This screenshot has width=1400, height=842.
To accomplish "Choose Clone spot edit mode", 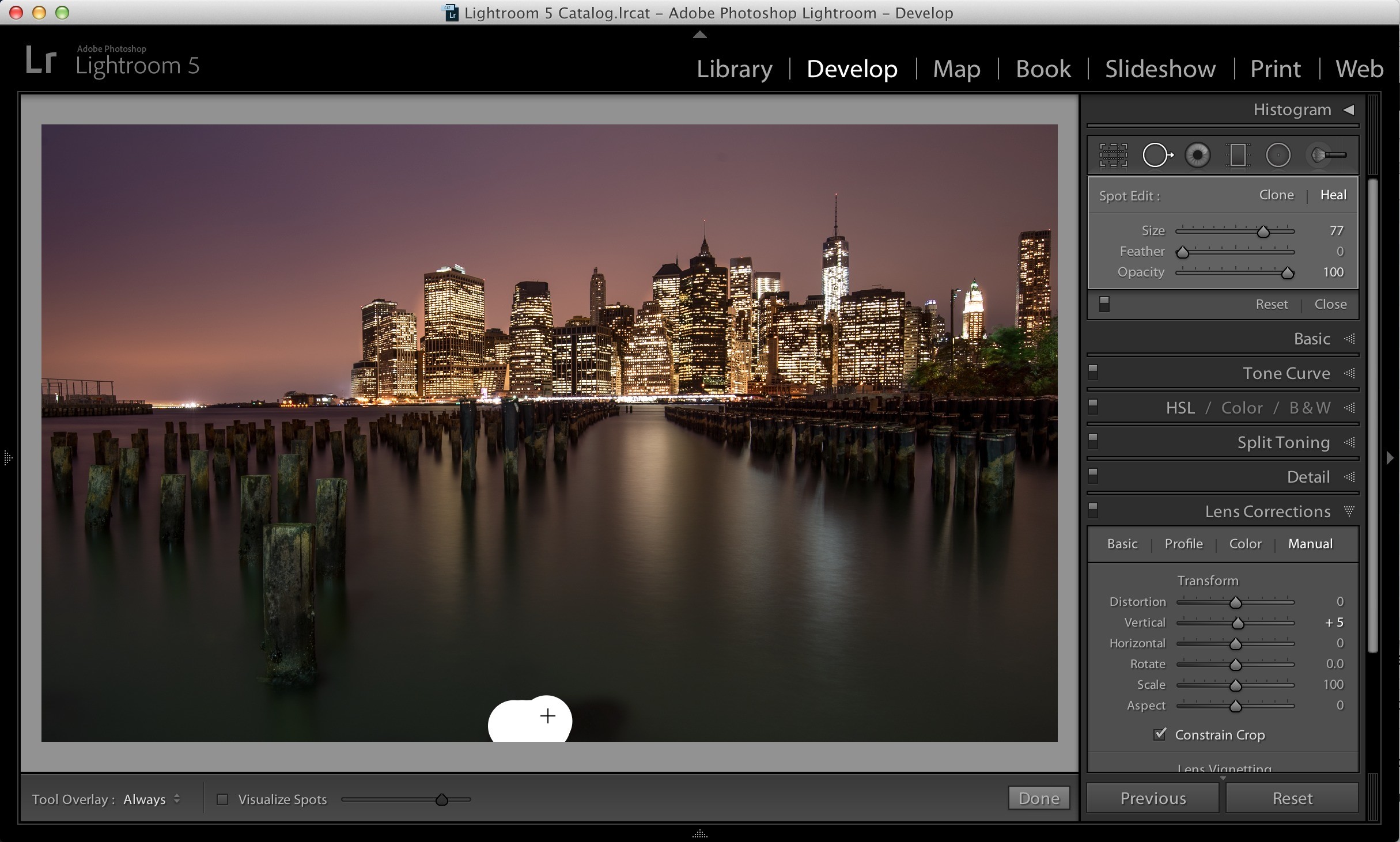I will click(x=1277, y=195).
